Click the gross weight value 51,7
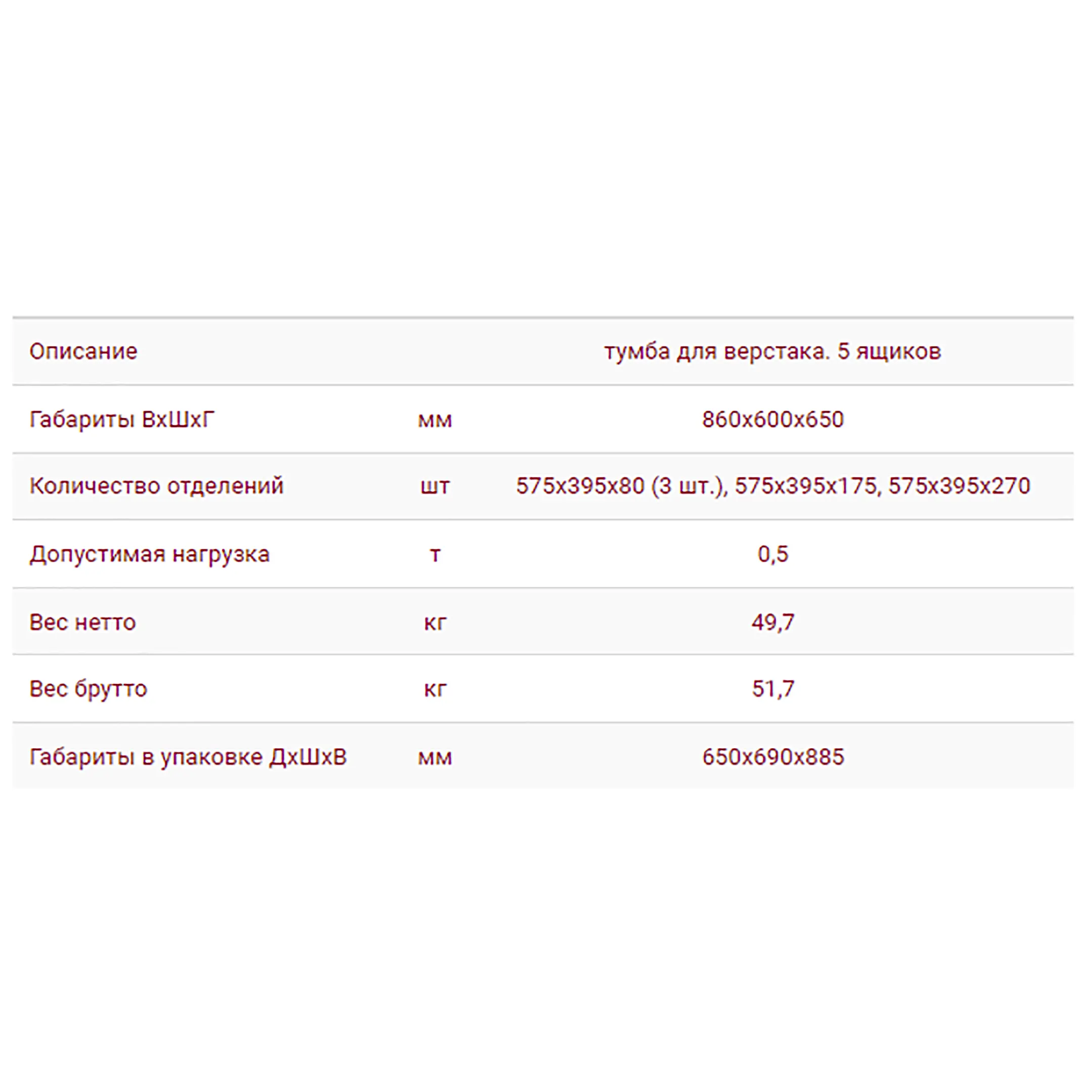 tap(772, 689)
